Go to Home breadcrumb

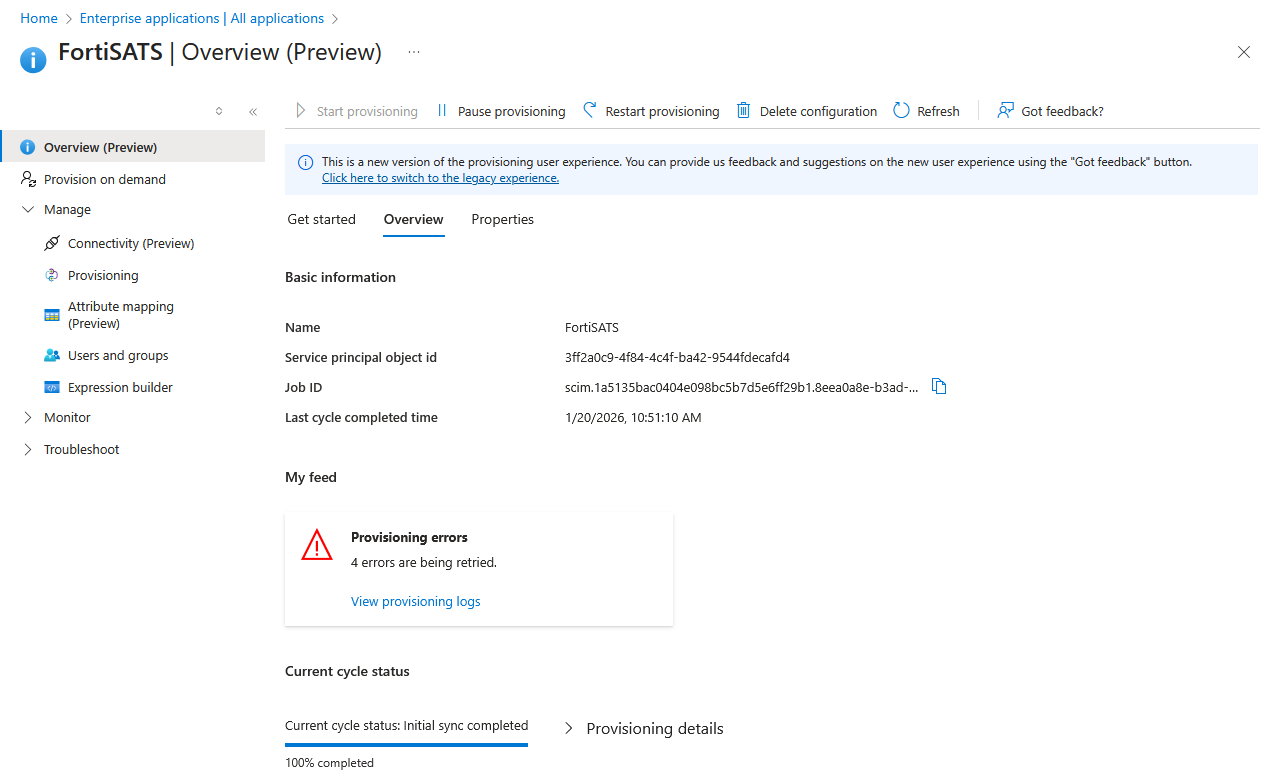coord(39,18)
